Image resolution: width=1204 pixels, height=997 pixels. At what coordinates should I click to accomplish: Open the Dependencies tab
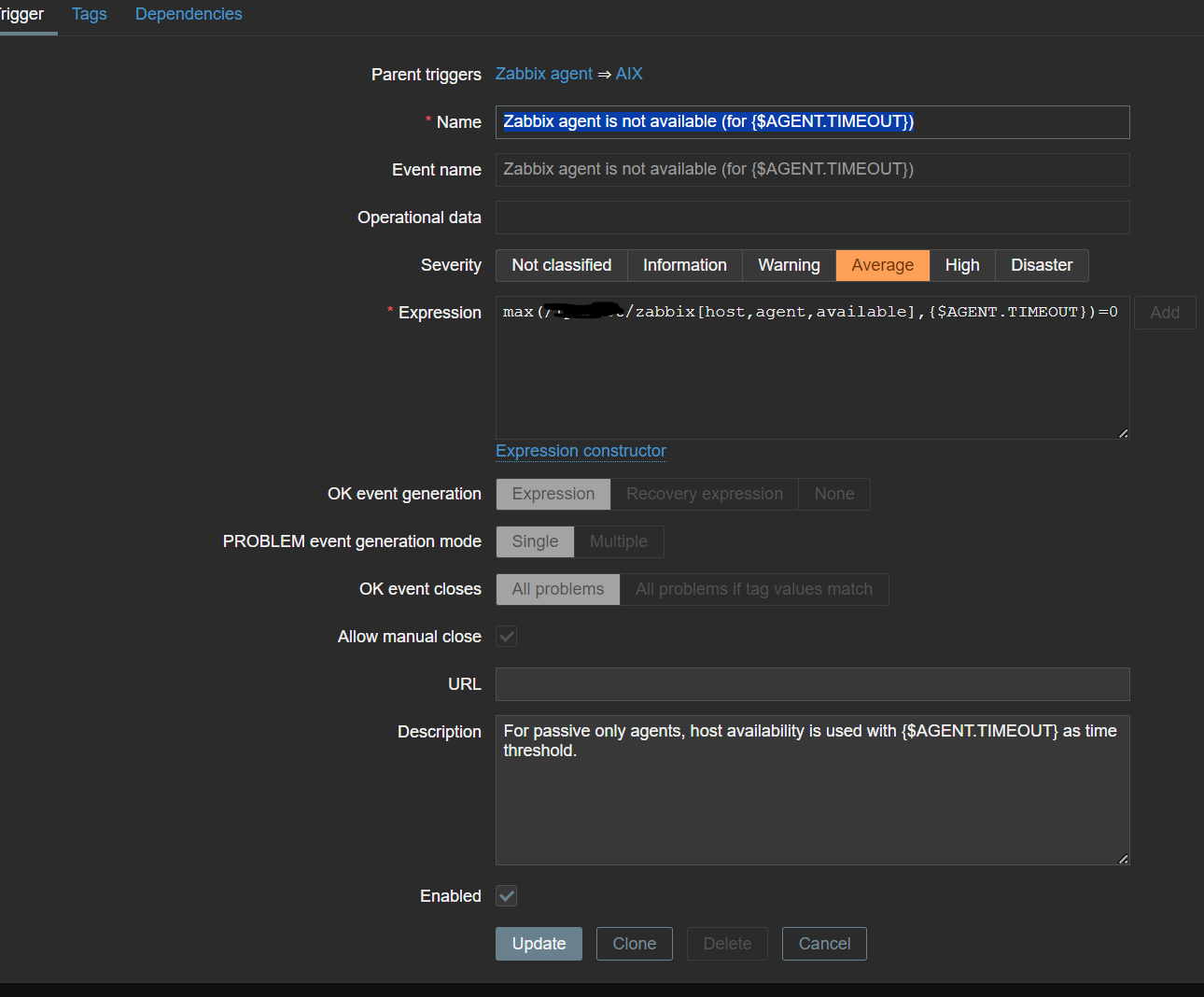189,14
